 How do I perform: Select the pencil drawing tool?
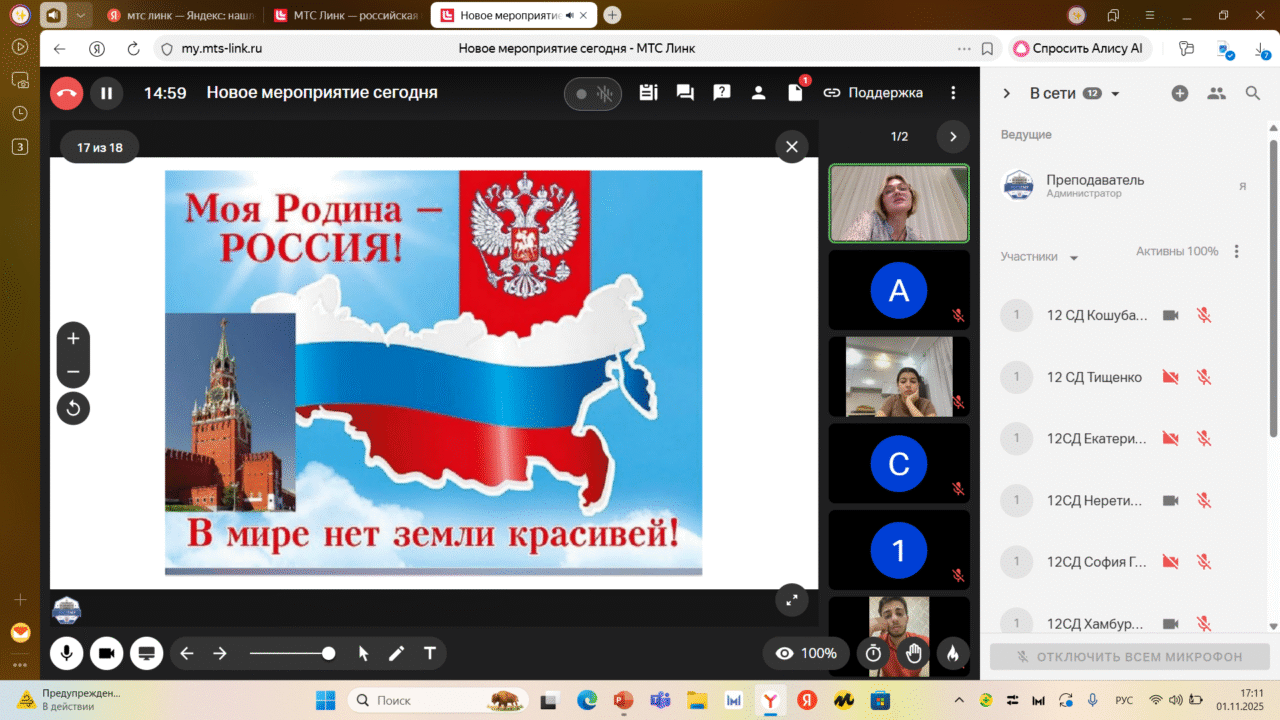click(396, 653)
